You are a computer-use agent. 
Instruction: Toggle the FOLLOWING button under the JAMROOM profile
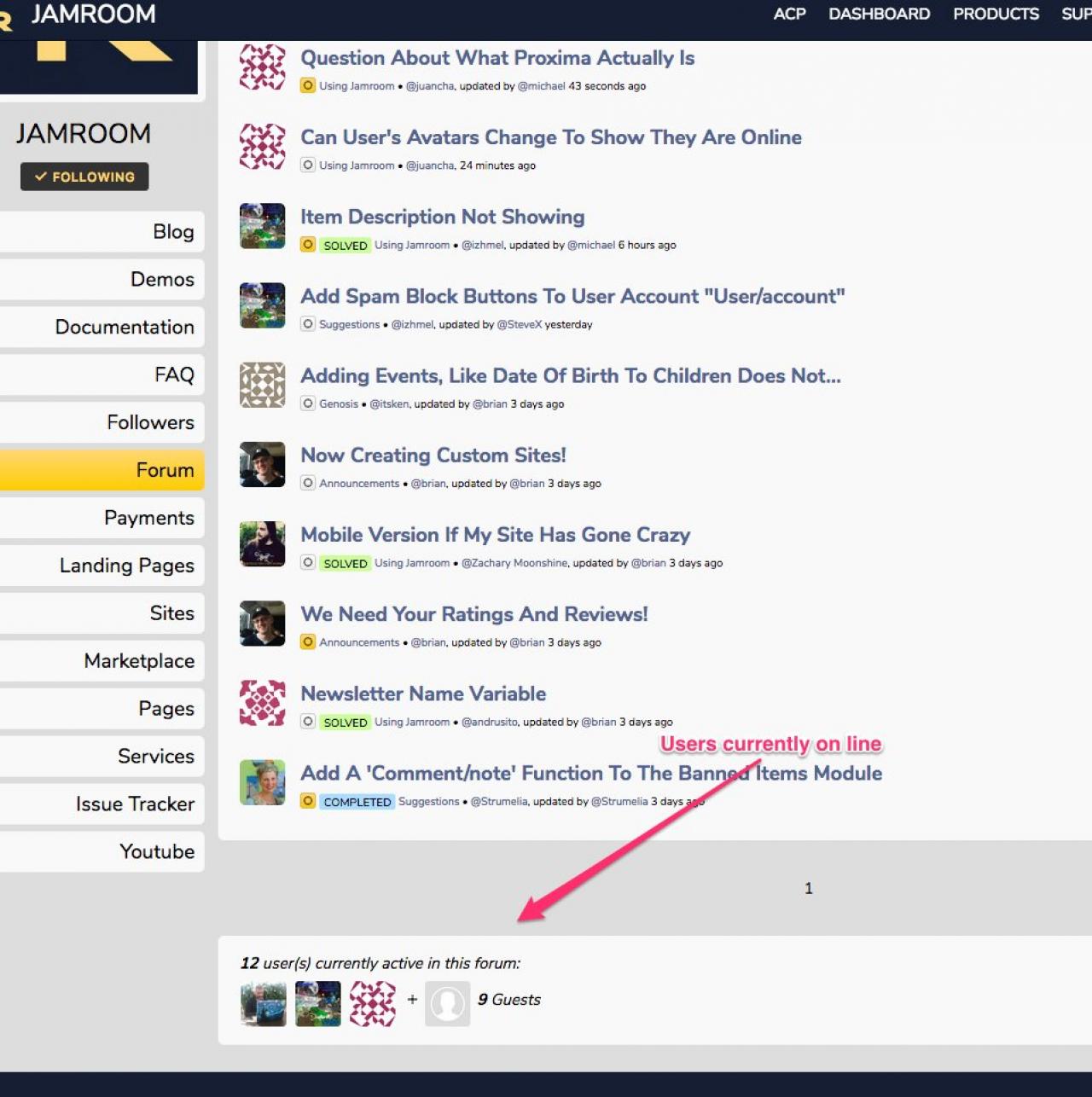tap(84, 177)
